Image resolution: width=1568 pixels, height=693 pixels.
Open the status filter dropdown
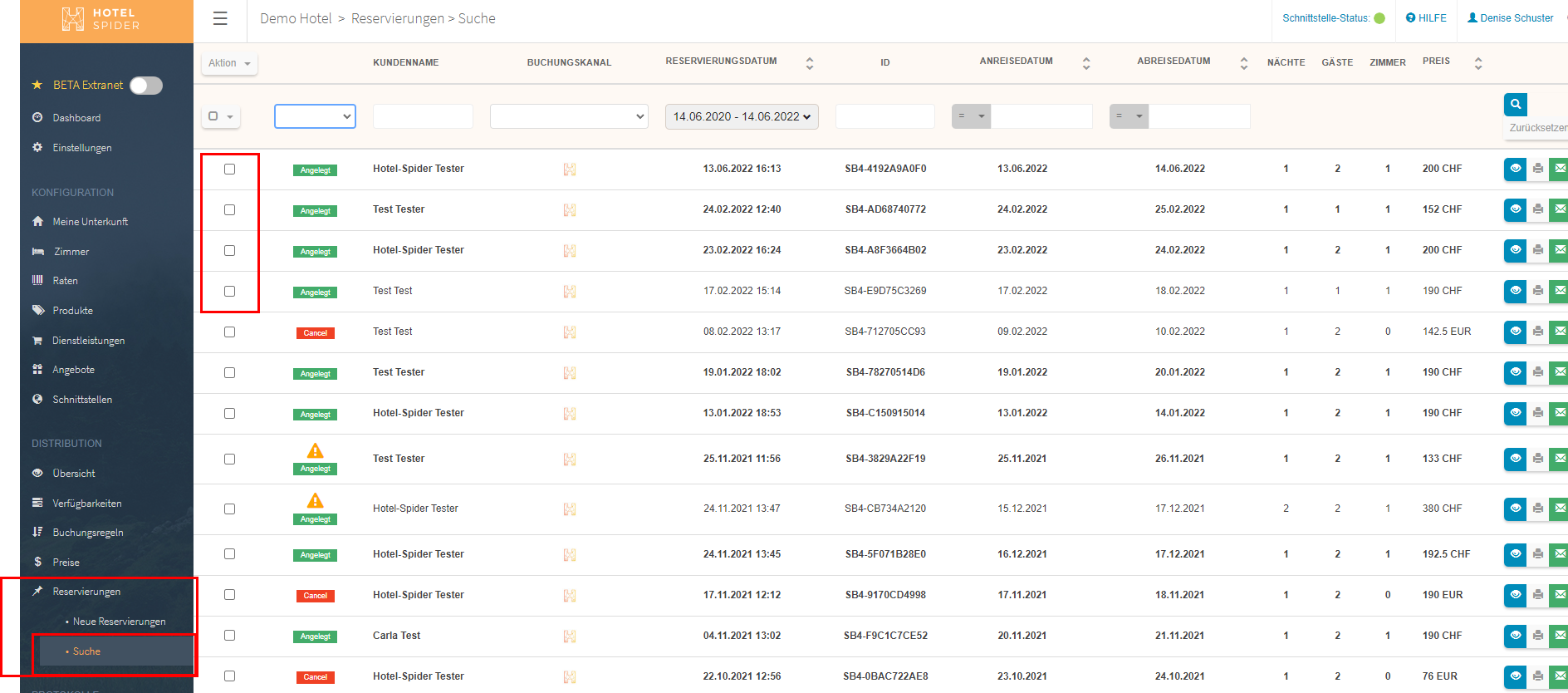point(315,116)
